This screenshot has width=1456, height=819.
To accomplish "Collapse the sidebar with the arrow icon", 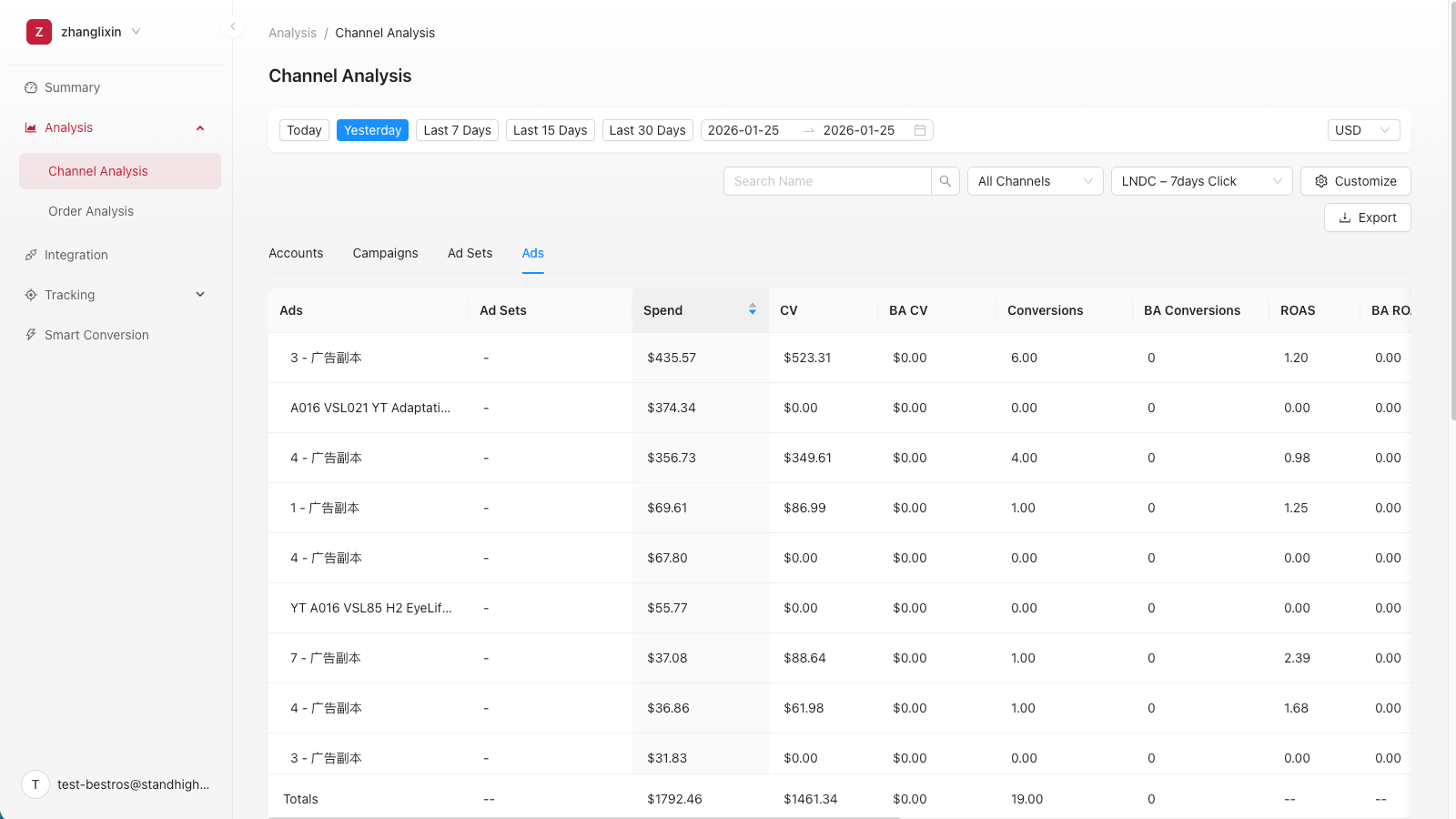I will [233, 27].
